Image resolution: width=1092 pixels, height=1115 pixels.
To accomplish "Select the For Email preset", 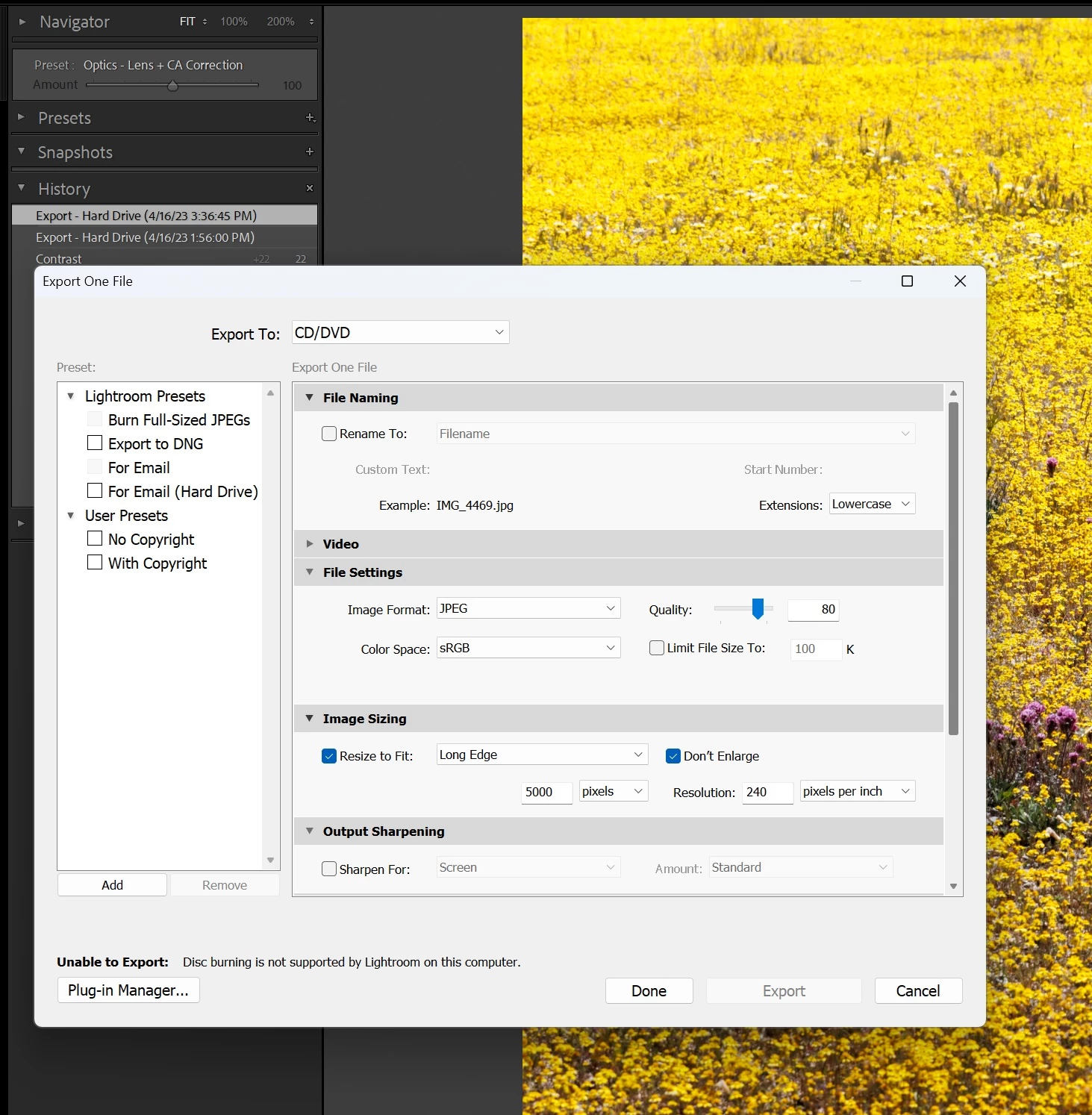I will (139, 468).
